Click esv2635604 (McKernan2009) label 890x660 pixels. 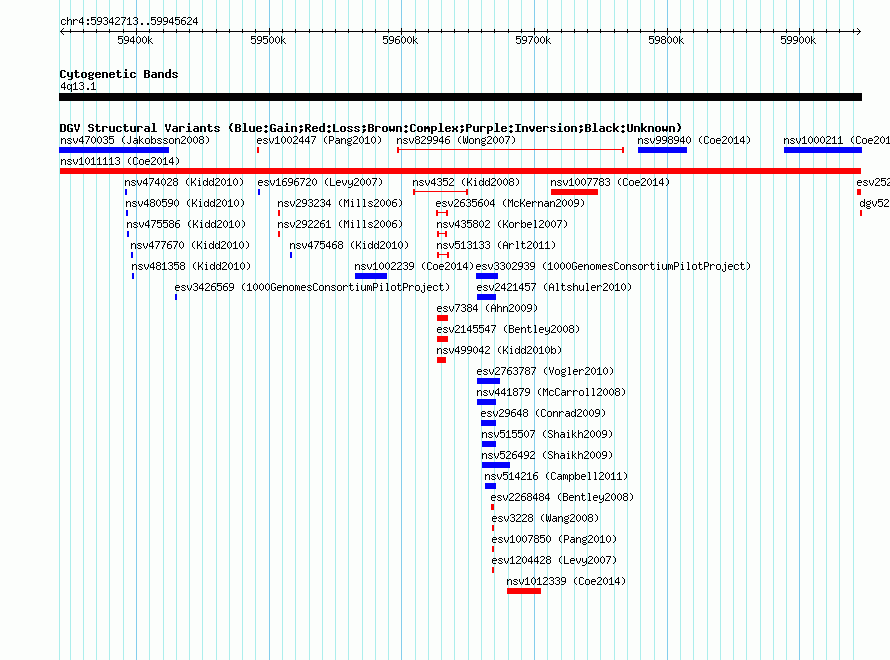[x=510, y=203]
